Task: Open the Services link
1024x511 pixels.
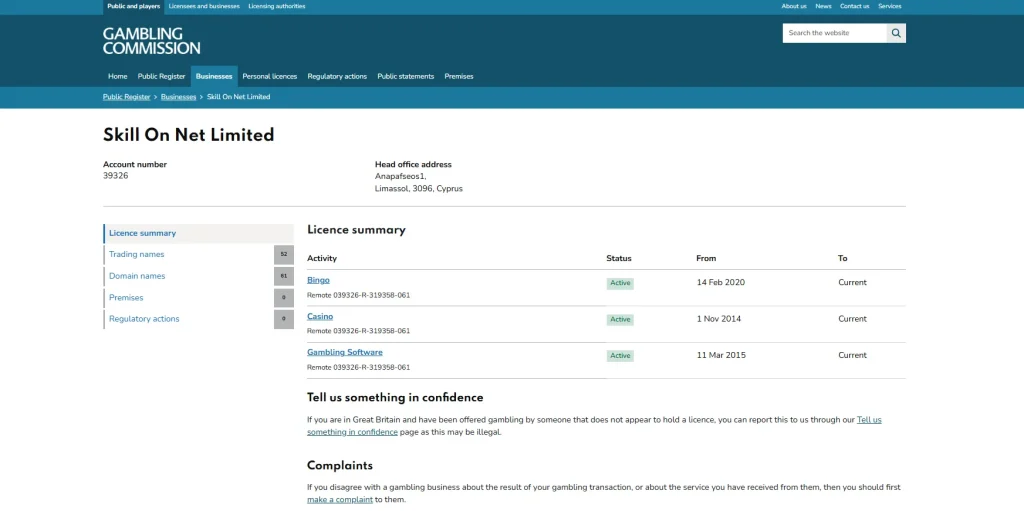Action: [889, 7]
